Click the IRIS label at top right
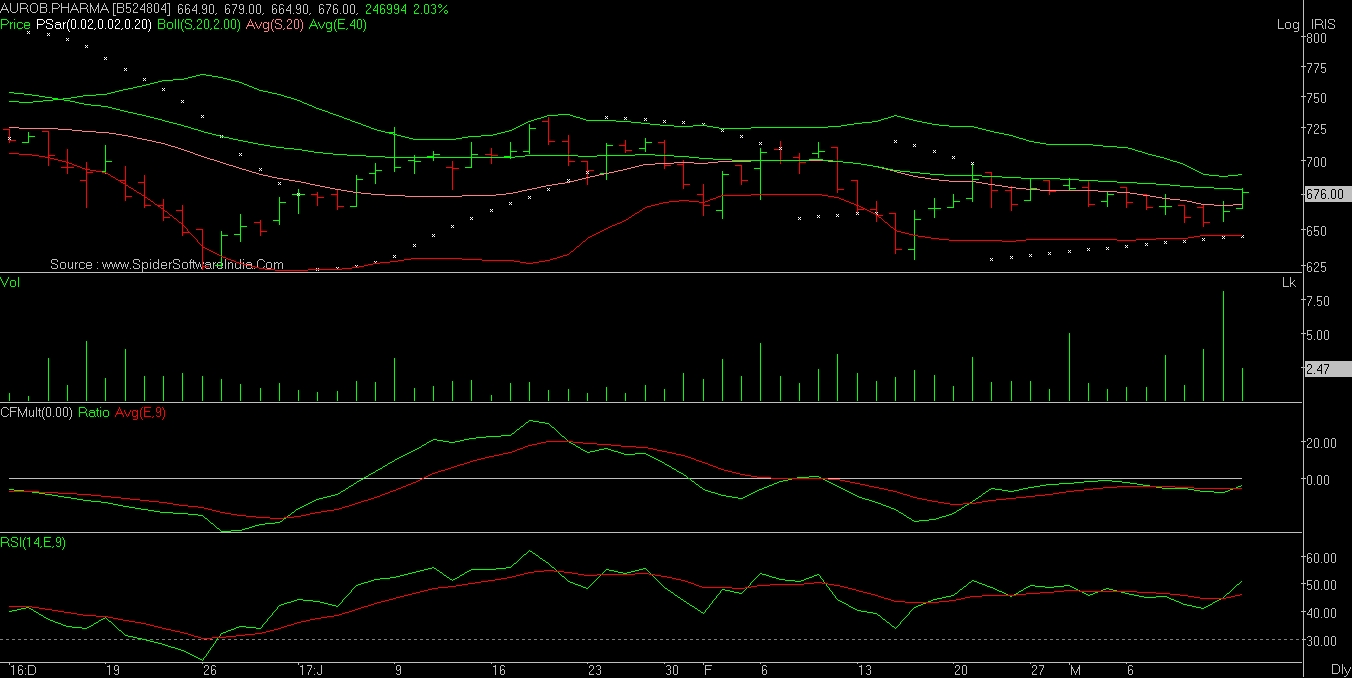The width and height of the screenshot is (1352, 678). [x=1324, y=25]
